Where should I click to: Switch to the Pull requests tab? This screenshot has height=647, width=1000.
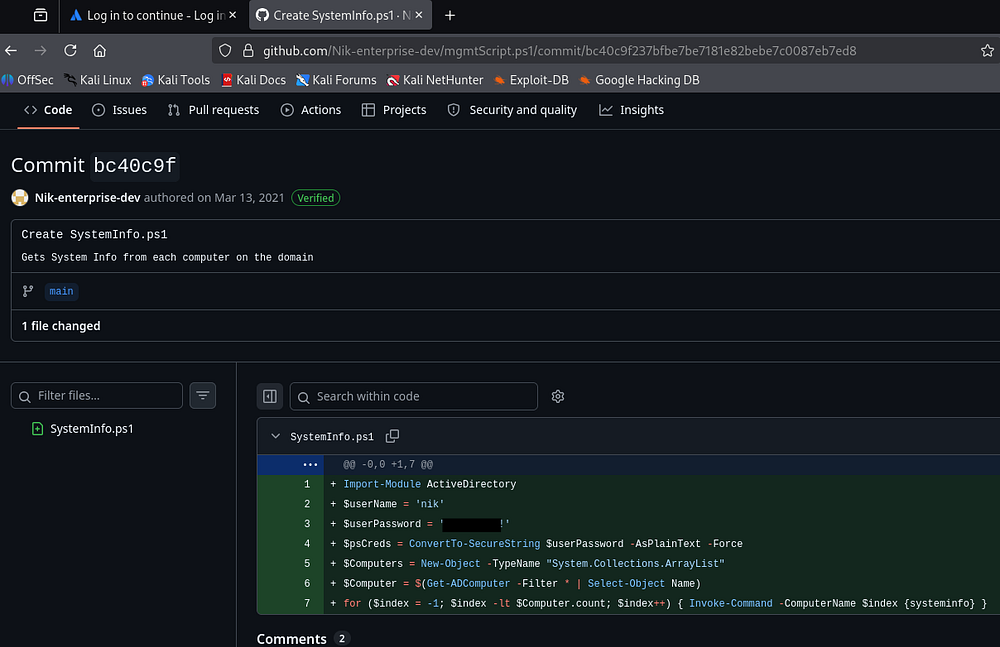point(213,110)
